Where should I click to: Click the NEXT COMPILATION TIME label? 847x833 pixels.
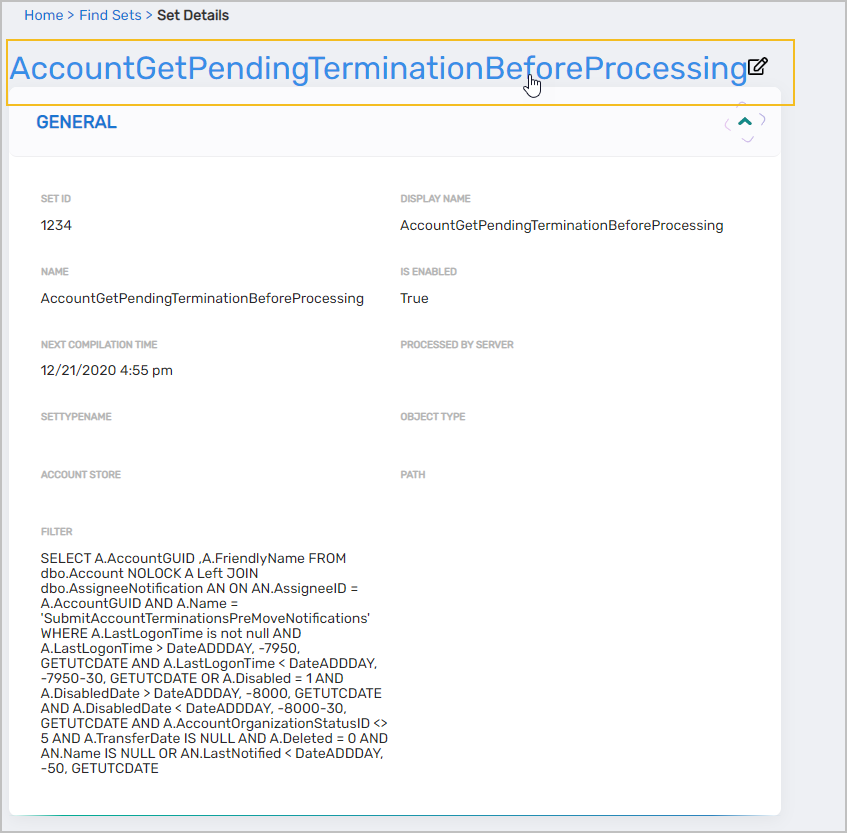[x=99, y=345]
